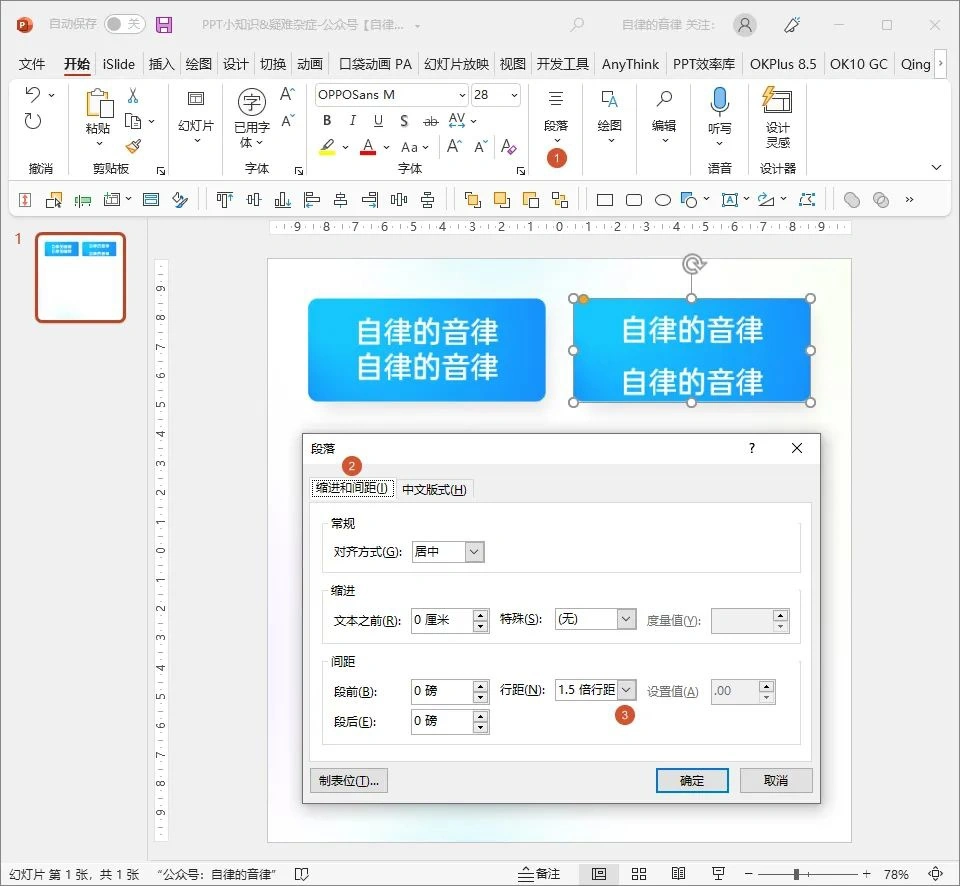960x886 pixels.
Task: Click the 确定 confirm button
Action: [692, 780]
